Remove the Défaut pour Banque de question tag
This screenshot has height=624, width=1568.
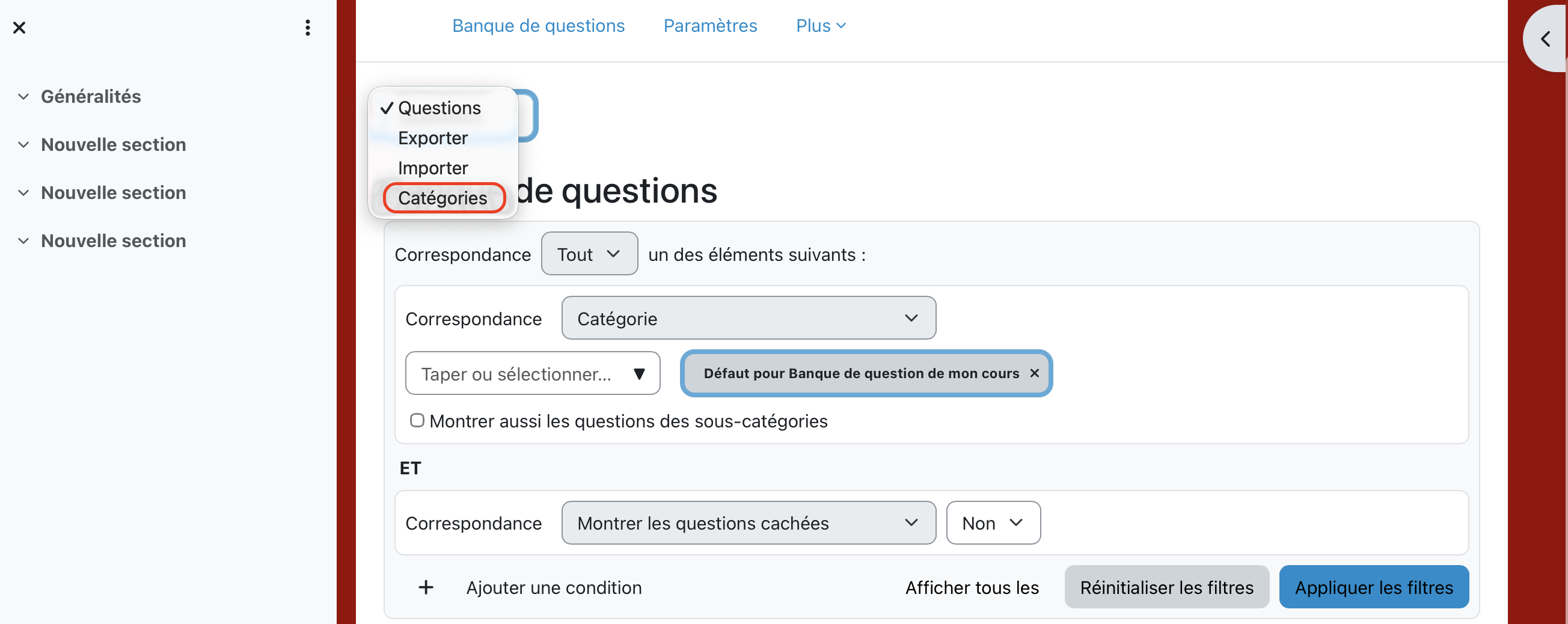1034,373
